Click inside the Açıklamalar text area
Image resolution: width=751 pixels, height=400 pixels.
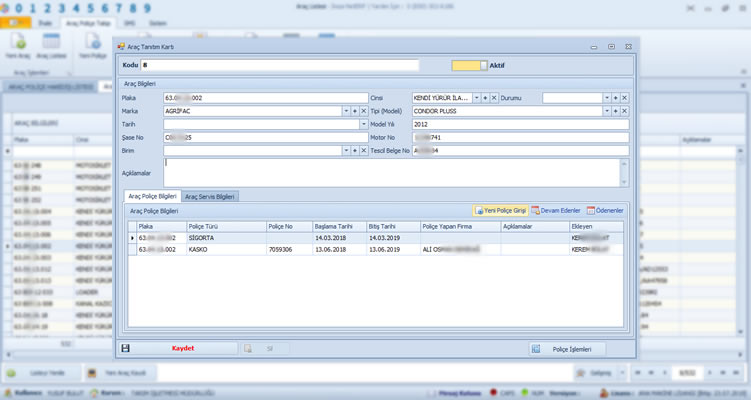click(392, 173)
